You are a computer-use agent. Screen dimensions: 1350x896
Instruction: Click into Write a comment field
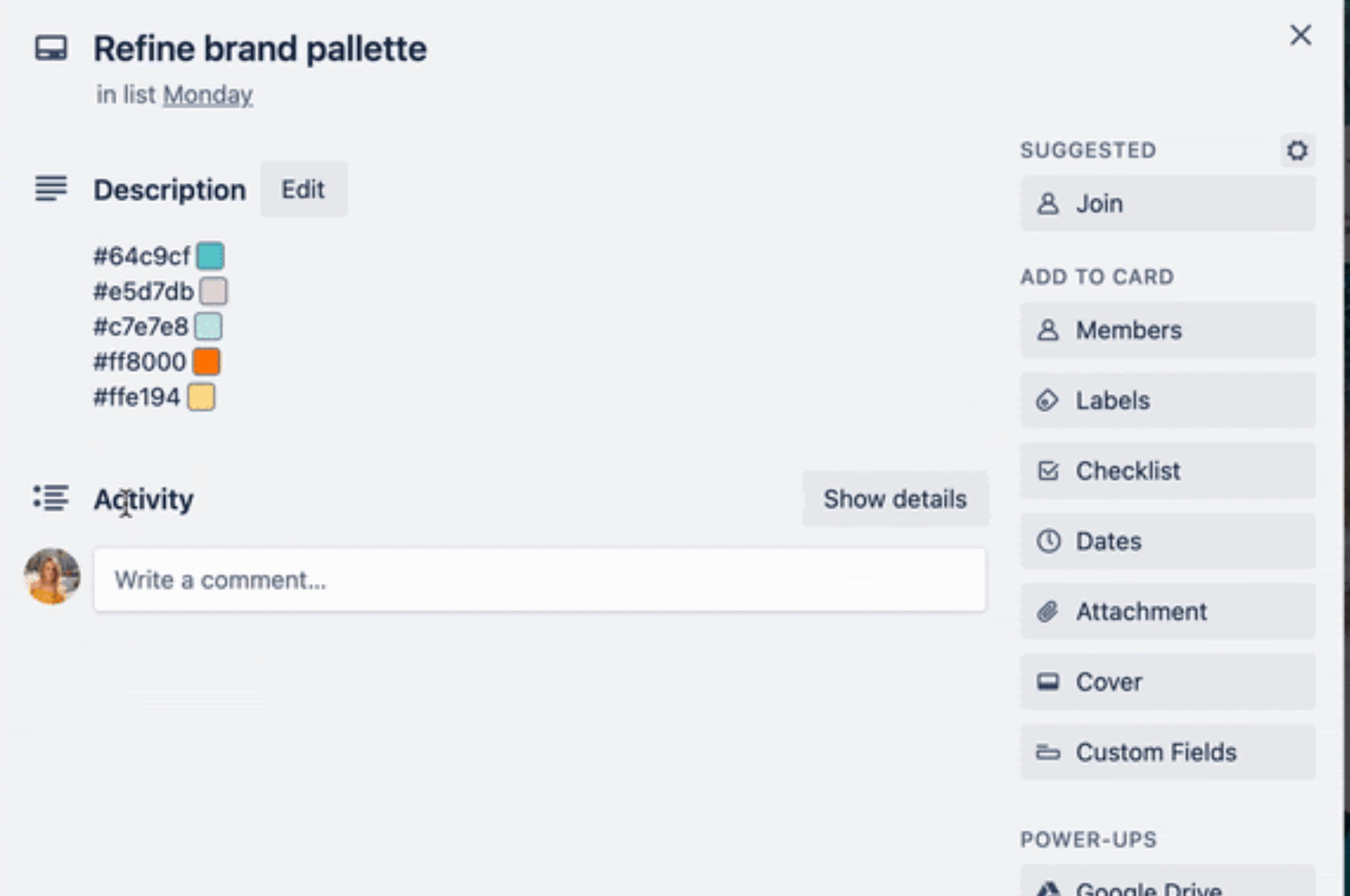540,580
